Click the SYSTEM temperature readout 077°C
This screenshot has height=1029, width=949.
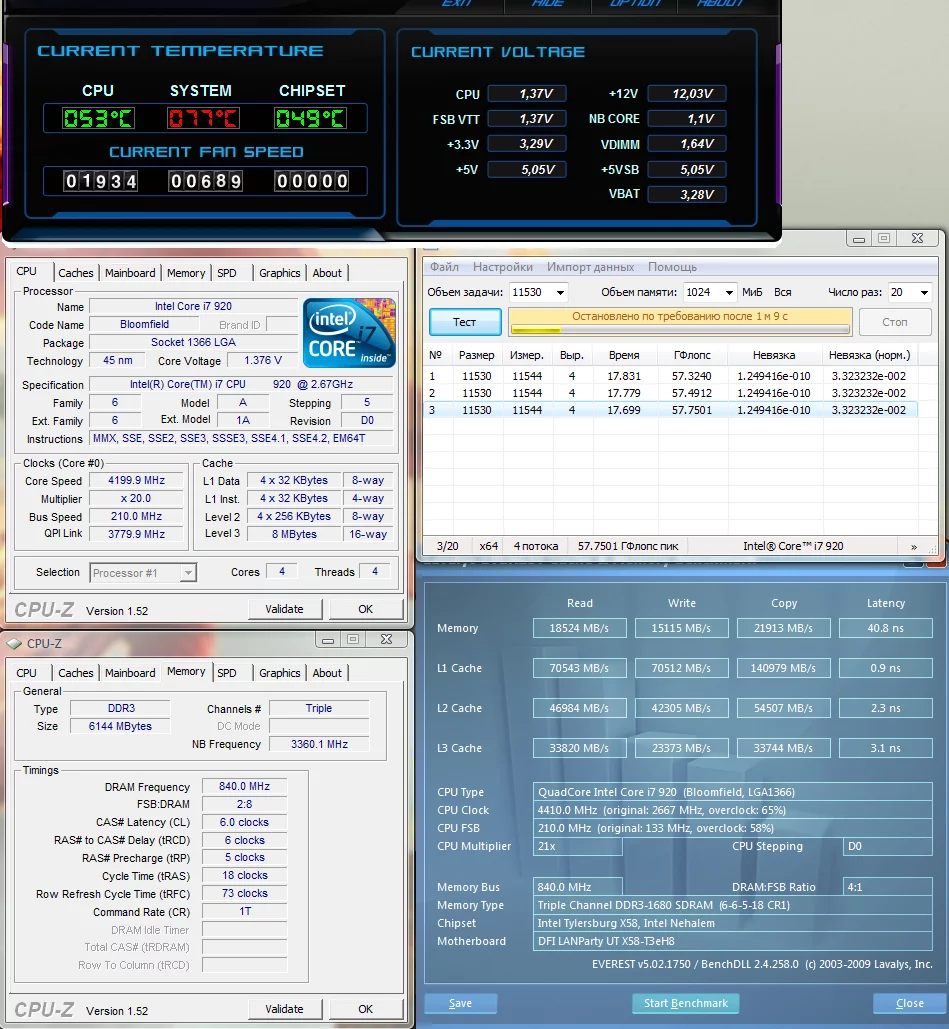[x=203, y=119]
